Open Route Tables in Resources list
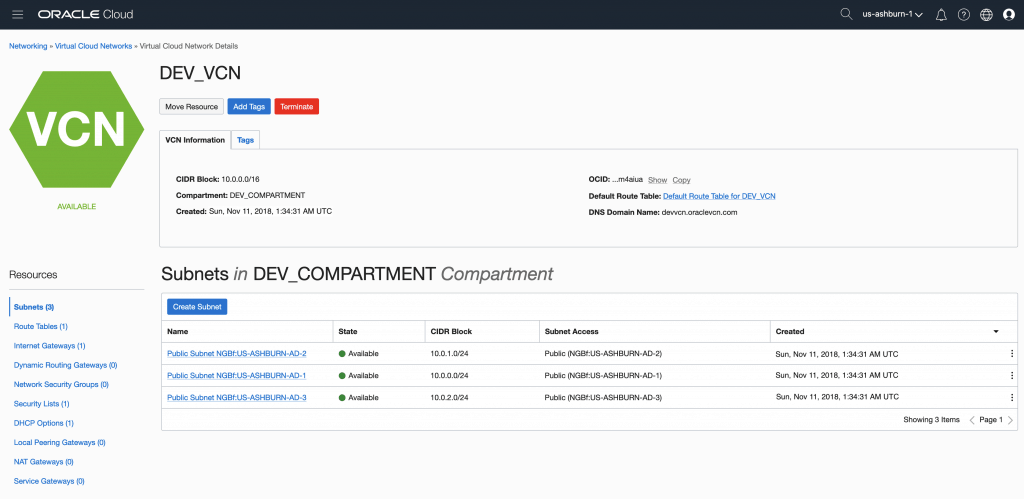Viewport: 1024px width, 499px height. pos(41,326)
